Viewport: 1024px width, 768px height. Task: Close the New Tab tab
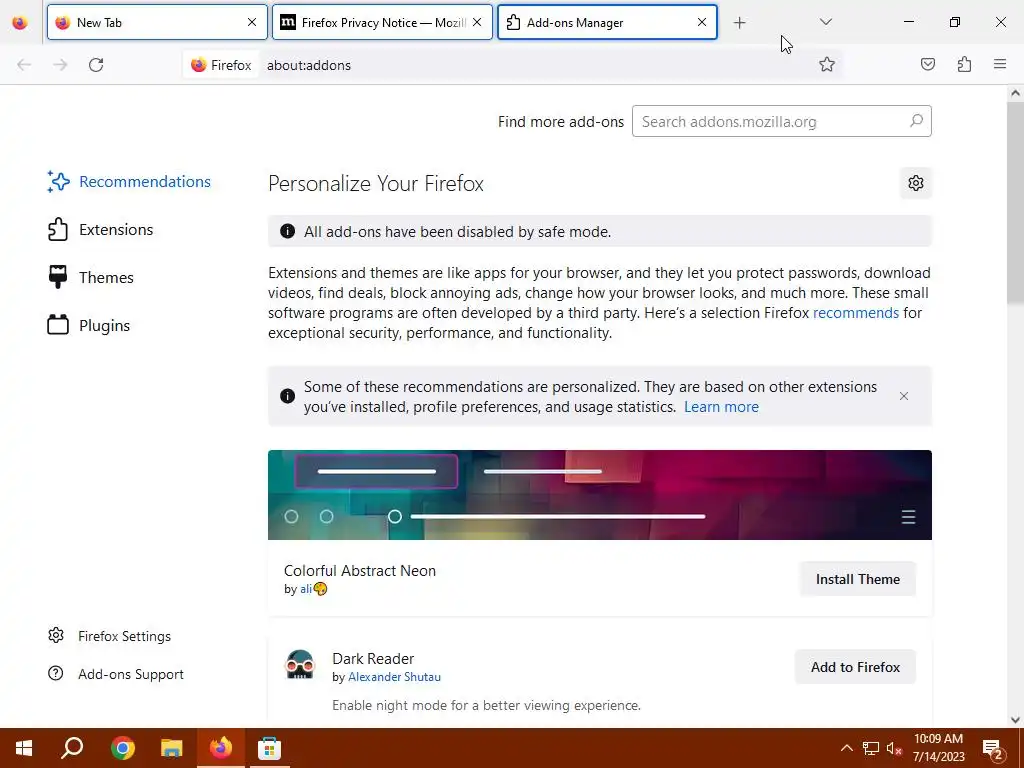coord(252,22)
